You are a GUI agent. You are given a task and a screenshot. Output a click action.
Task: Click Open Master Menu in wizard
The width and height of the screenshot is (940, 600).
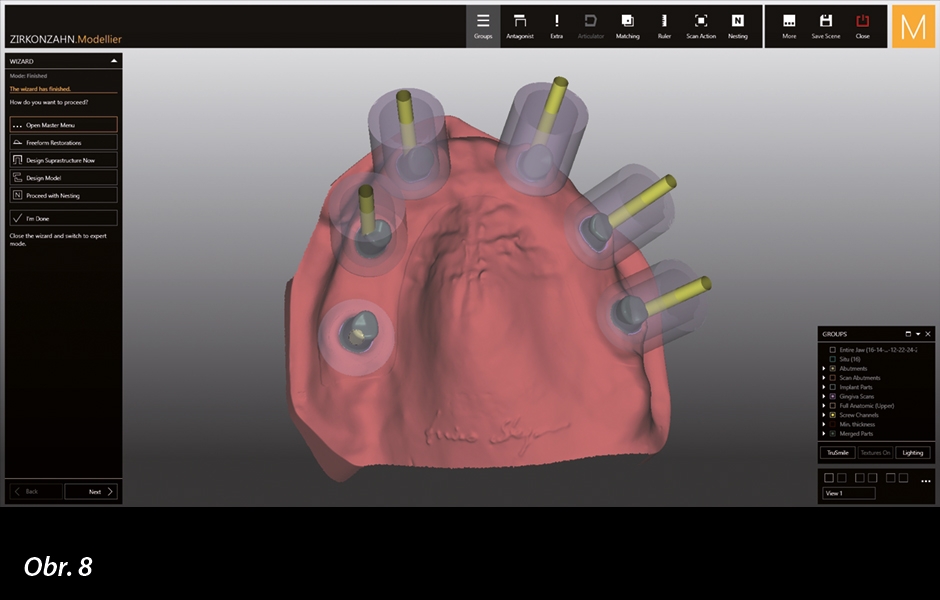point(64,125)
